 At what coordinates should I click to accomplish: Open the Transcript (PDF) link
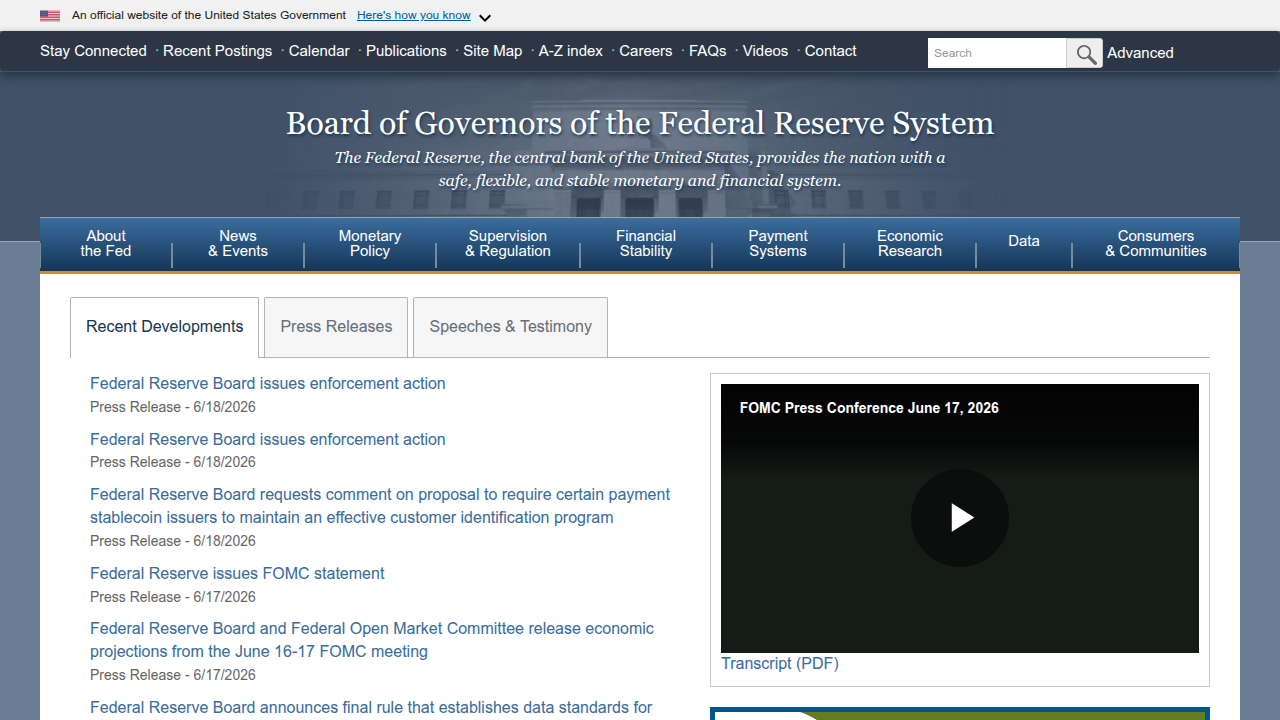(x=780, y=664)
